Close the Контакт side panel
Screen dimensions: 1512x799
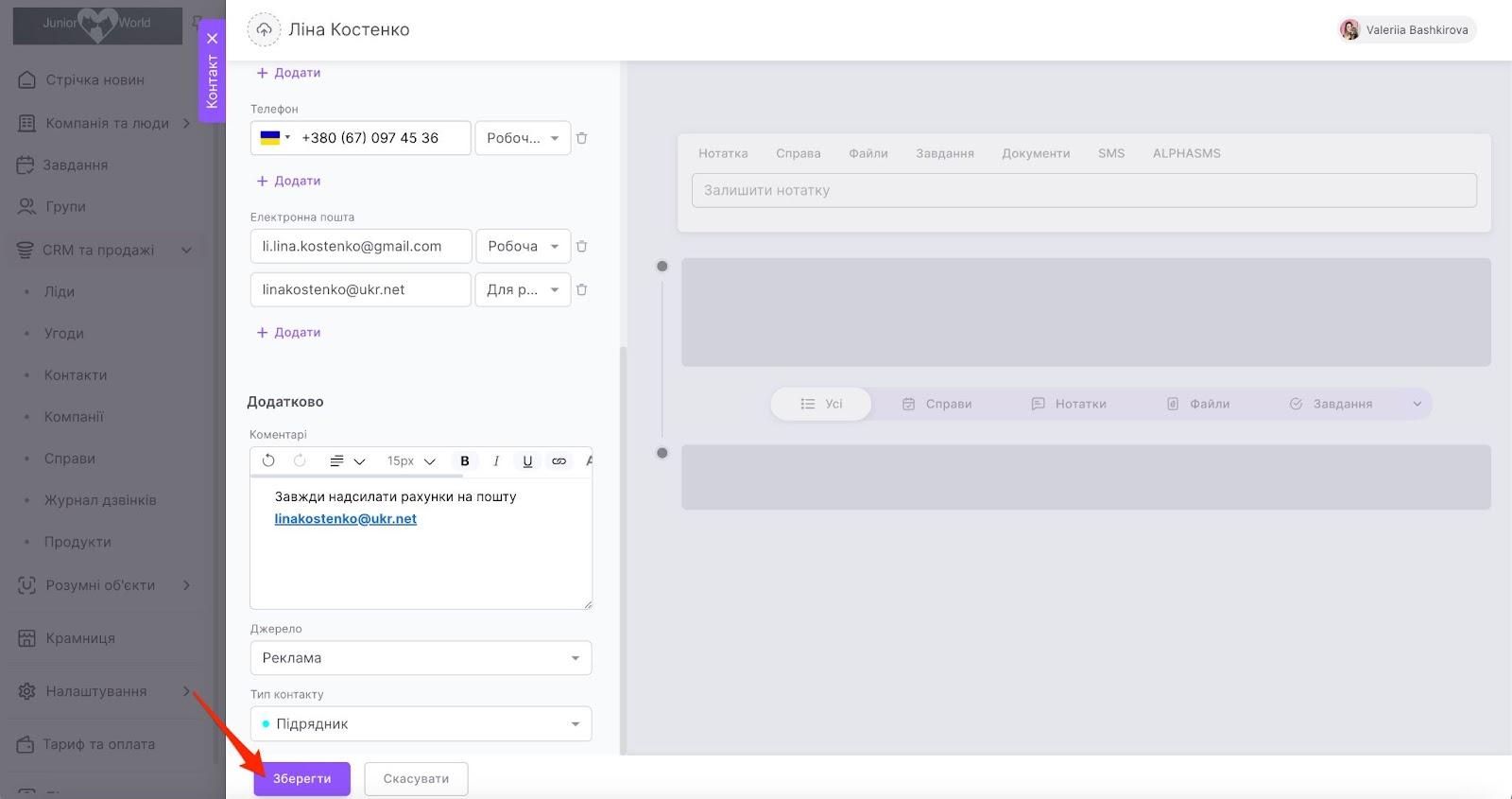213,39
